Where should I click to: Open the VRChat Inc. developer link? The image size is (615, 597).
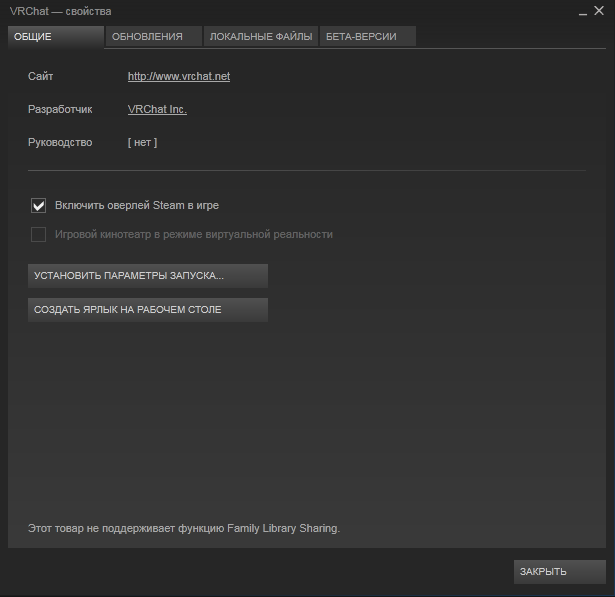tap(157, 109)
